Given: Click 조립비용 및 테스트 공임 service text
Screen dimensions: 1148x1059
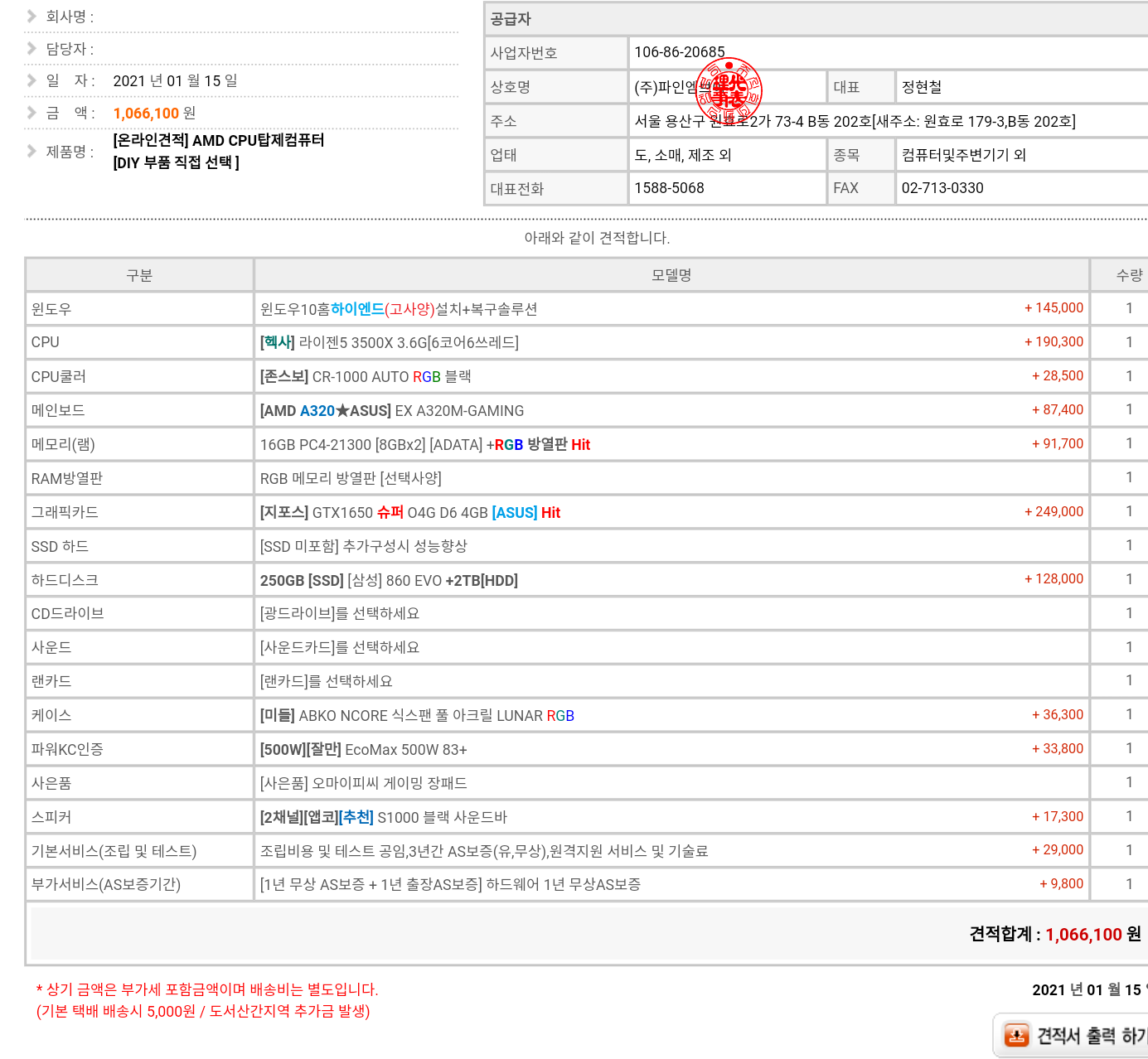Looking at the screenshot, I should click(x=484, y=851).
